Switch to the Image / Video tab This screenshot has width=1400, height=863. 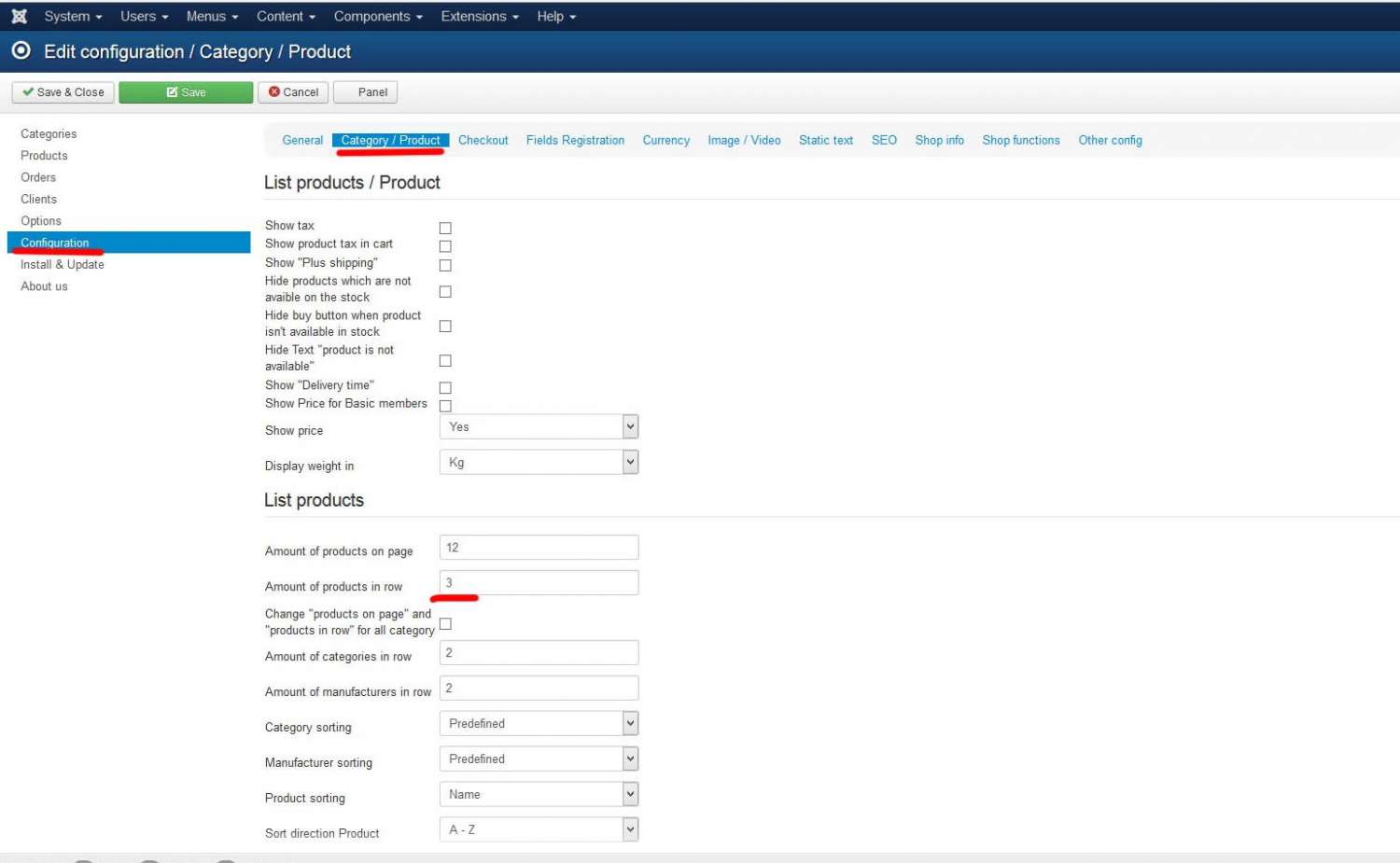pos(744,140)
